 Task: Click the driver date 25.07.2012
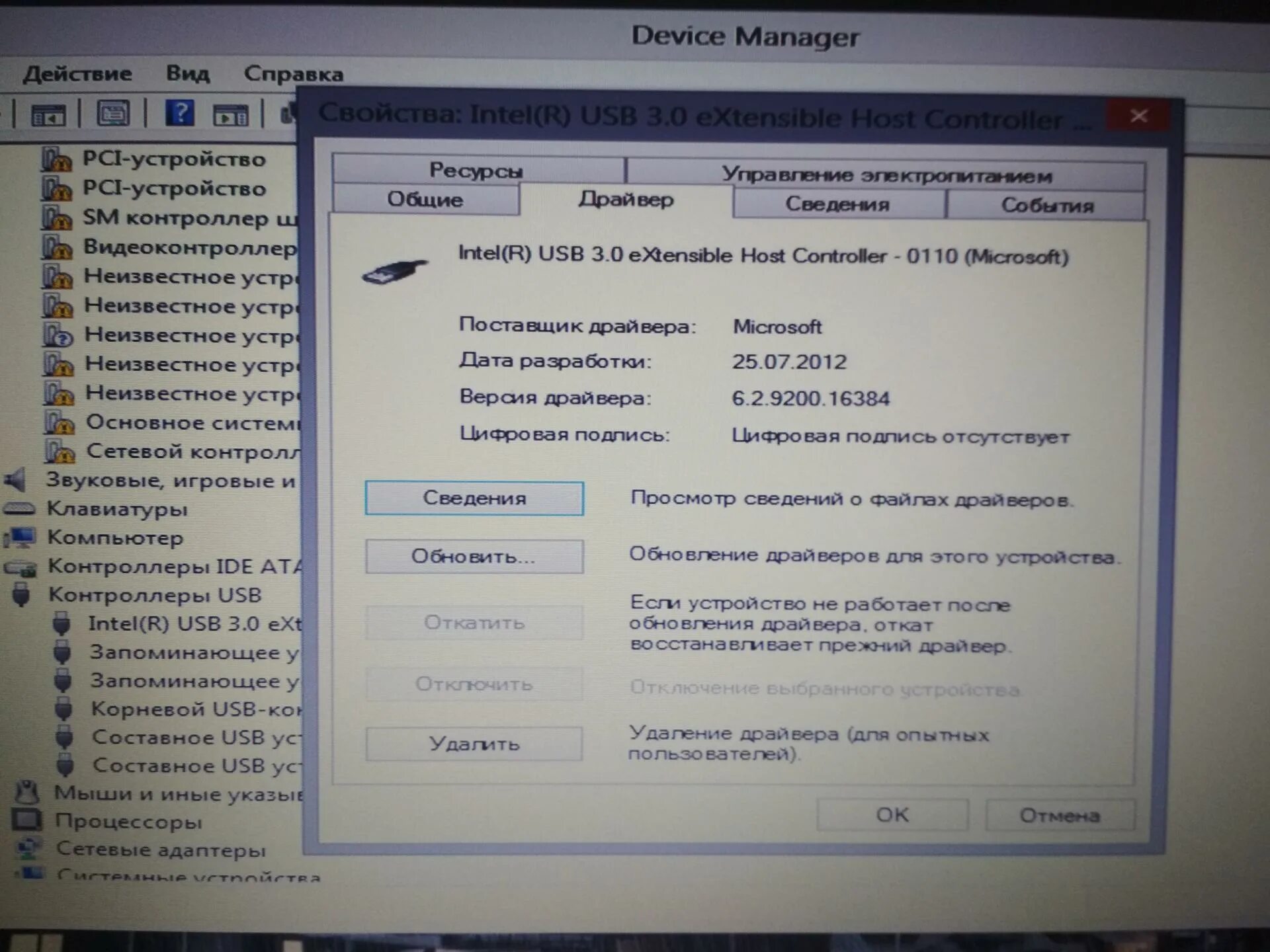789,362
